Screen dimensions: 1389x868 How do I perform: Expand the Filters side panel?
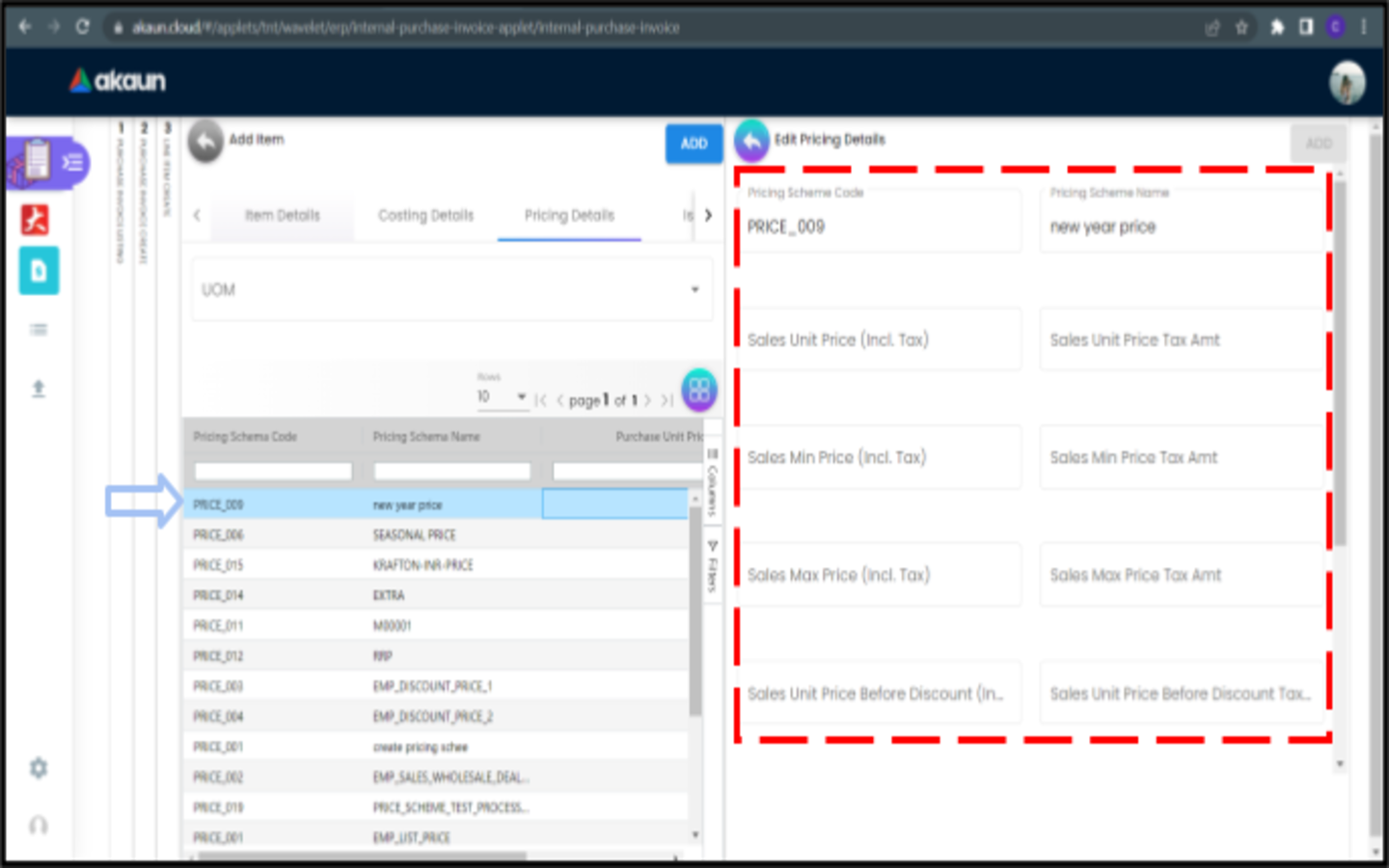coord(713,566)
